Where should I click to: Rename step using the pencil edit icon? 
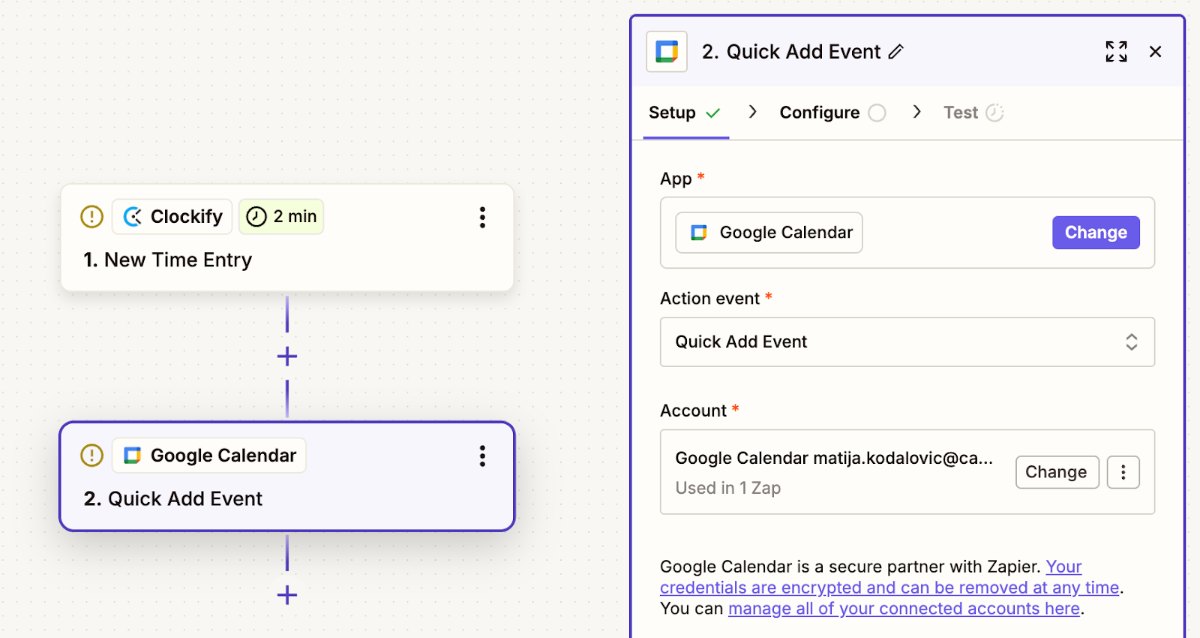tap(896, 52)
